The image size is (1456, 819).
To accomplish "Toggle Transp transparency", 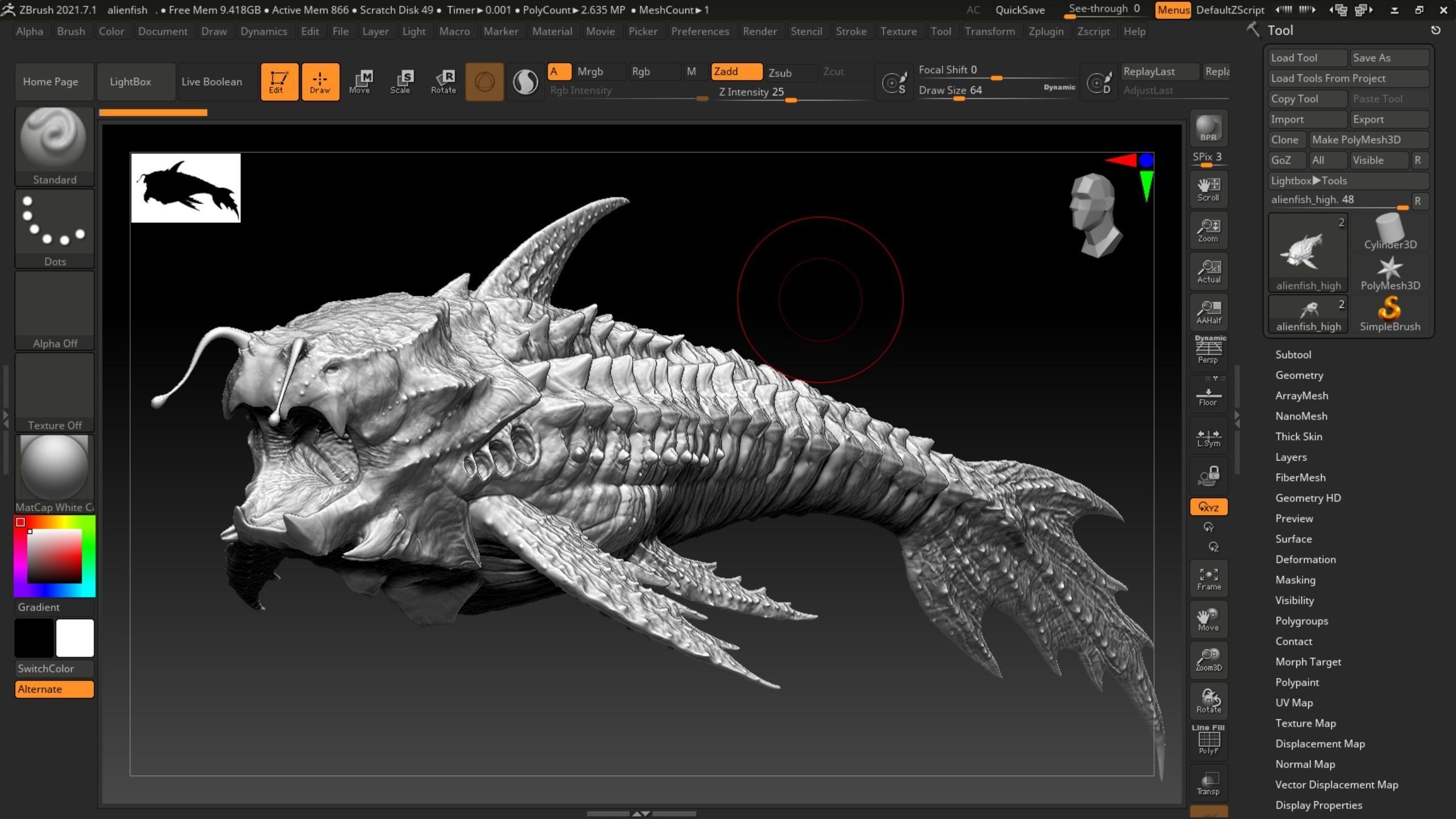I will tap(1209, 783).
